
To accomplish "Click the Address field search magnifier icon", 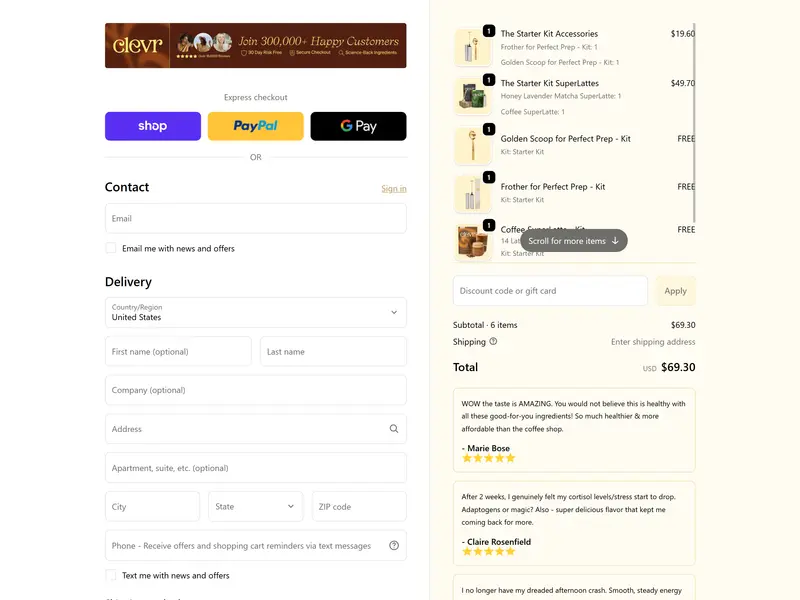I will pos(394,429).
